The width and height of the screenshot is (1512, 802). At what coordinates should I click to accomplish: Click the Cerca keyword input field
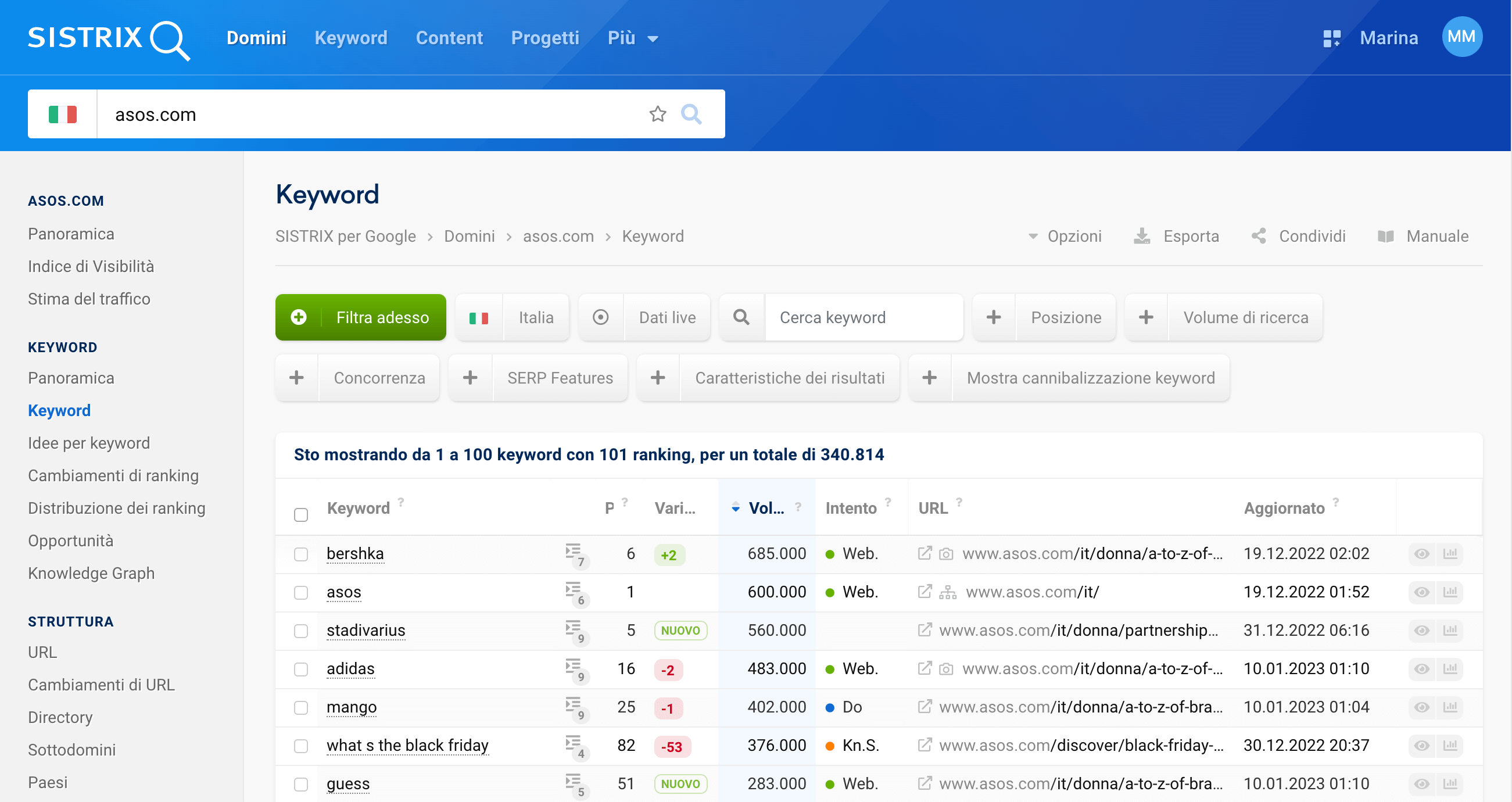pos(864,318)
